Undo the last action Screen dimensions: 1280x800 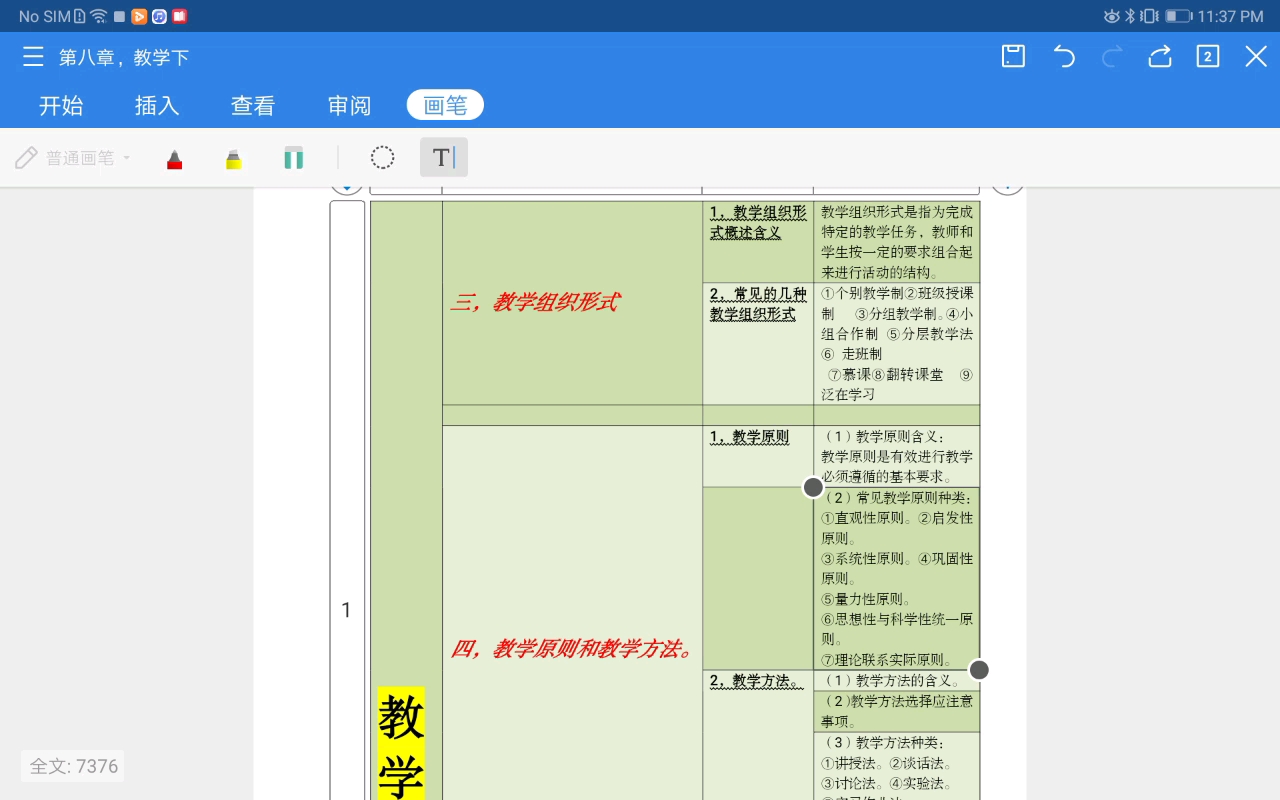pos(1064,57)
